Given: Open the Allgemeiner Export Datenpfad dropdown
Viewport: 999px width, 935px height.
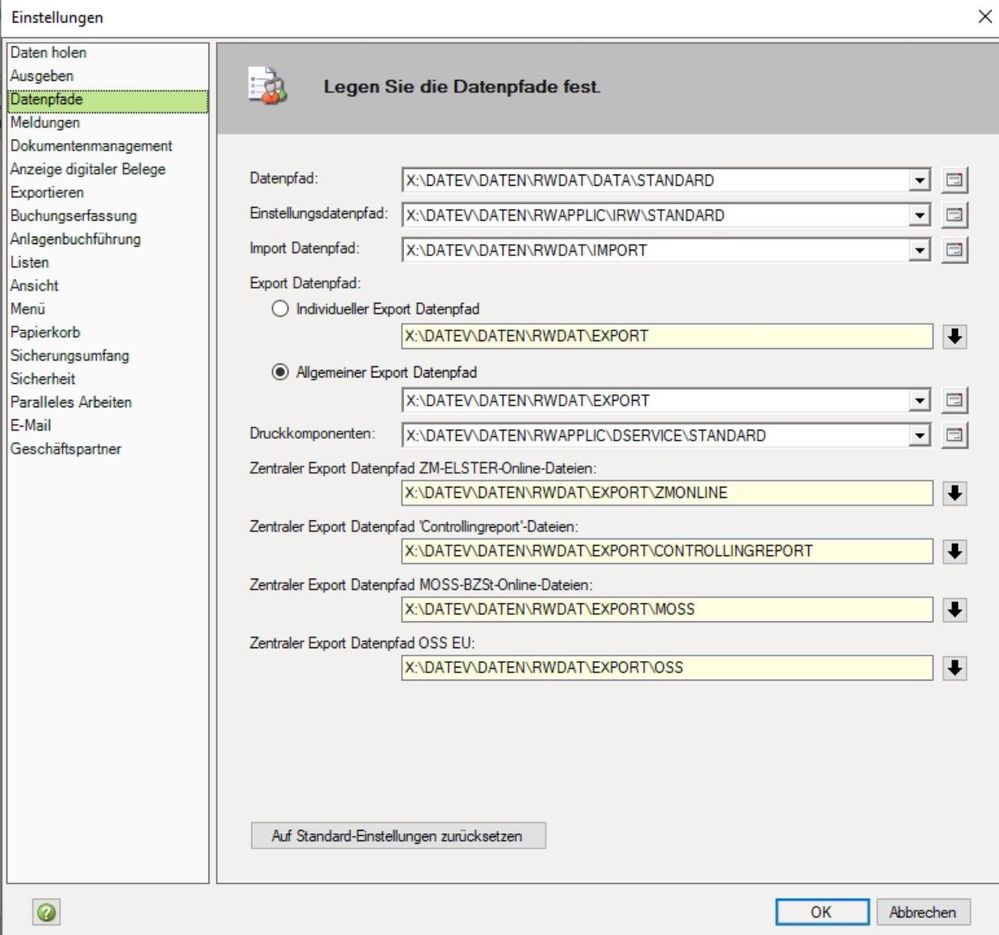Looking at the screenshot, I should pyautogui.click(x=919, y=401).
